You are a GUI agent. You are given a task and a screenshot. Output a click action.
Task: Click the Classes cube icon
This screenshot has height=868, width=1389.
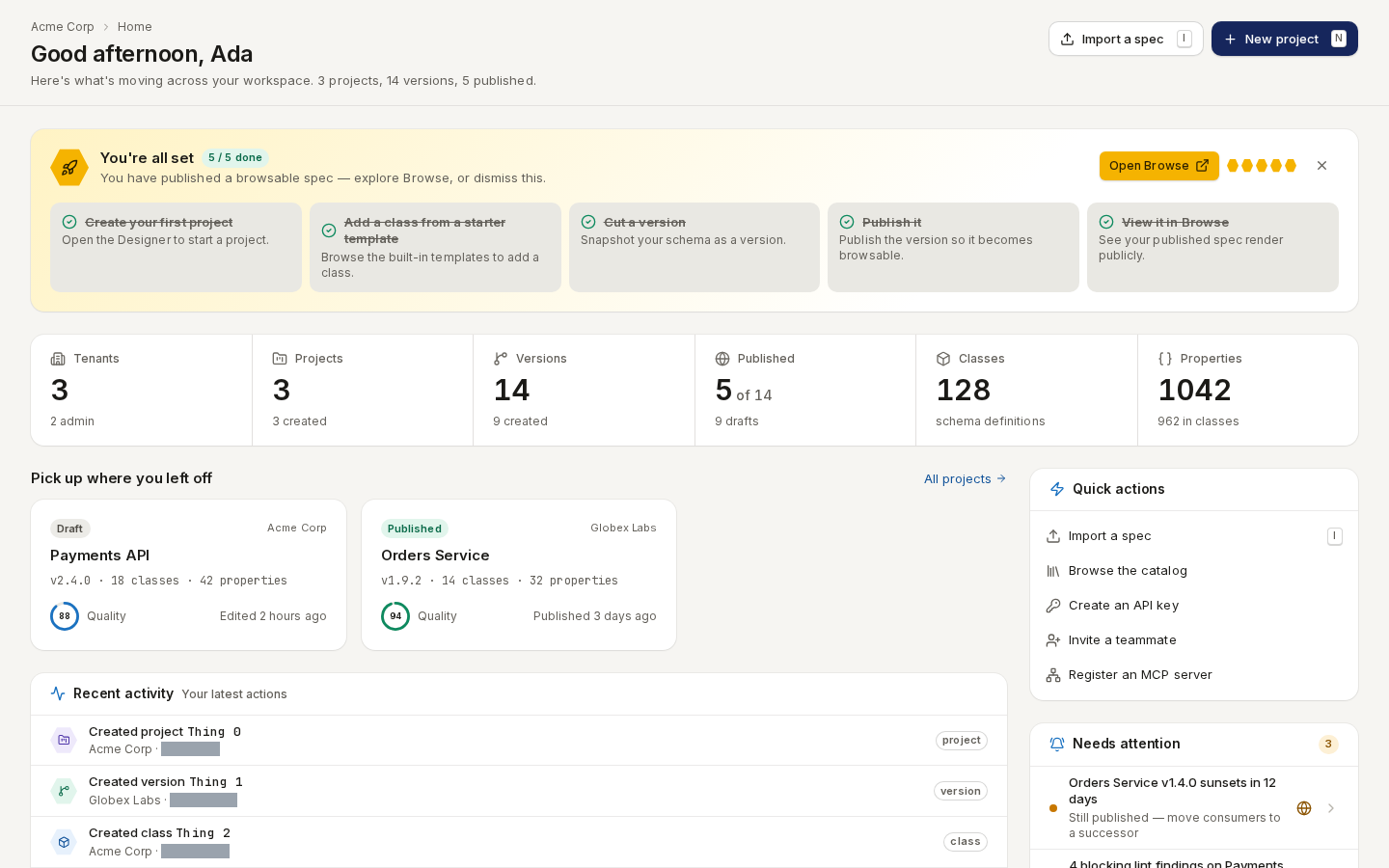coord(943,359)
